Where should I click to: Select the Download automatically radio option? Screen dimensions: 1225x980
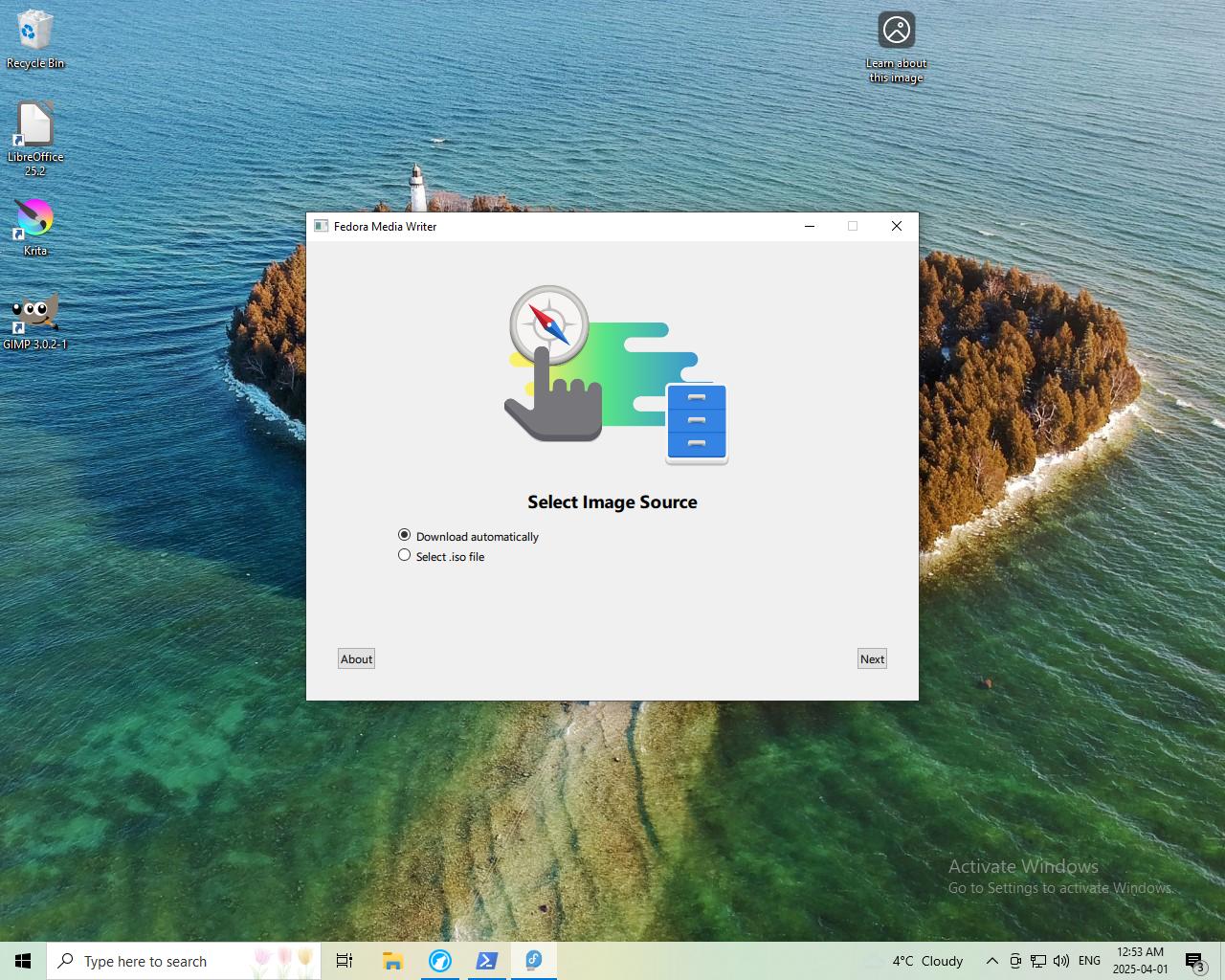click(x=468, y=536)
